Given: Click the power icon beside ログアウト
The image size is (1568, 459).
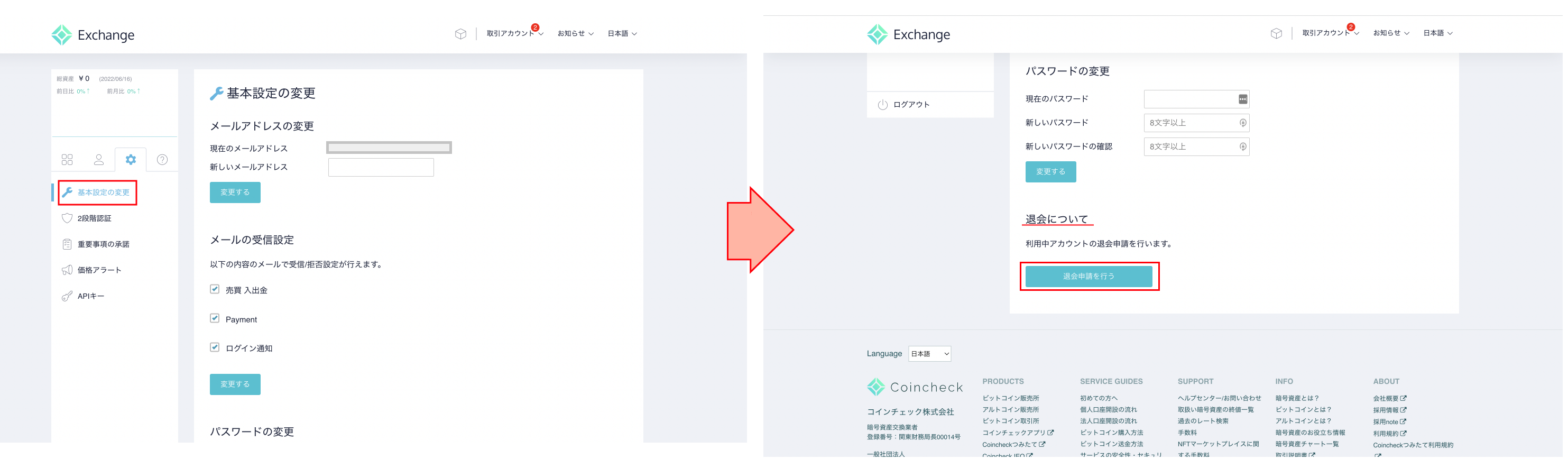Looking at the screenshot, I should (x=882, y=105).
